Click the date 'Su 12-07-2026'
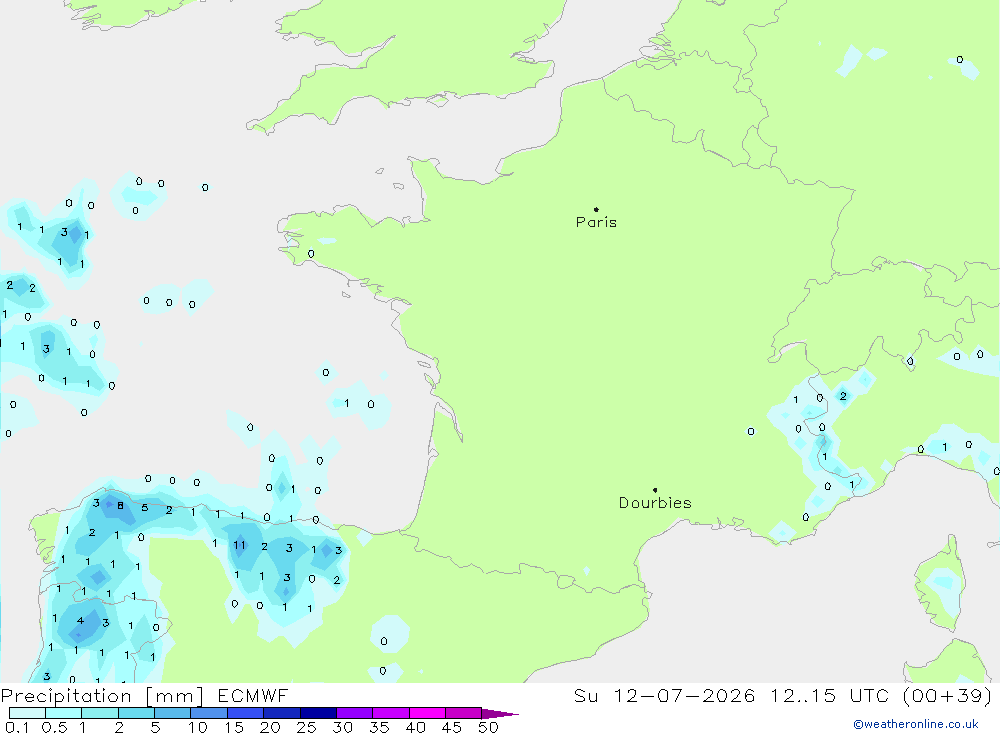 point(664,695)
